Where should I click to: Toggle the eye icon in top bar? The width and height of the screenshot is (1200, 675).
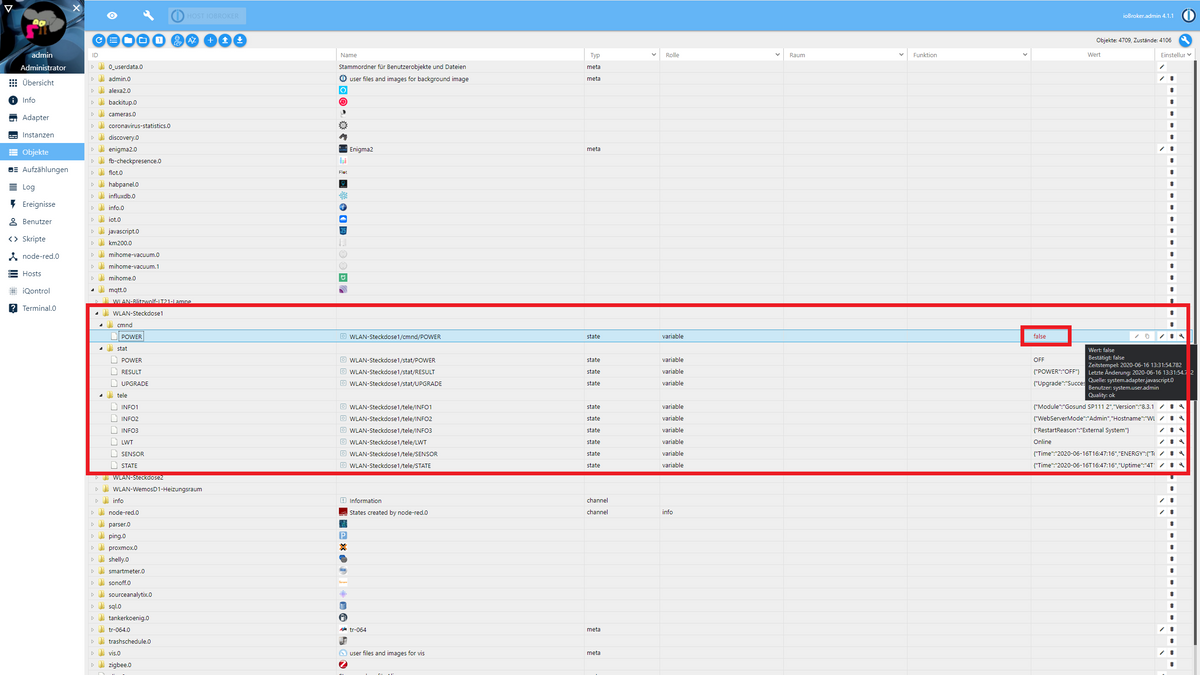coord(112,16)
